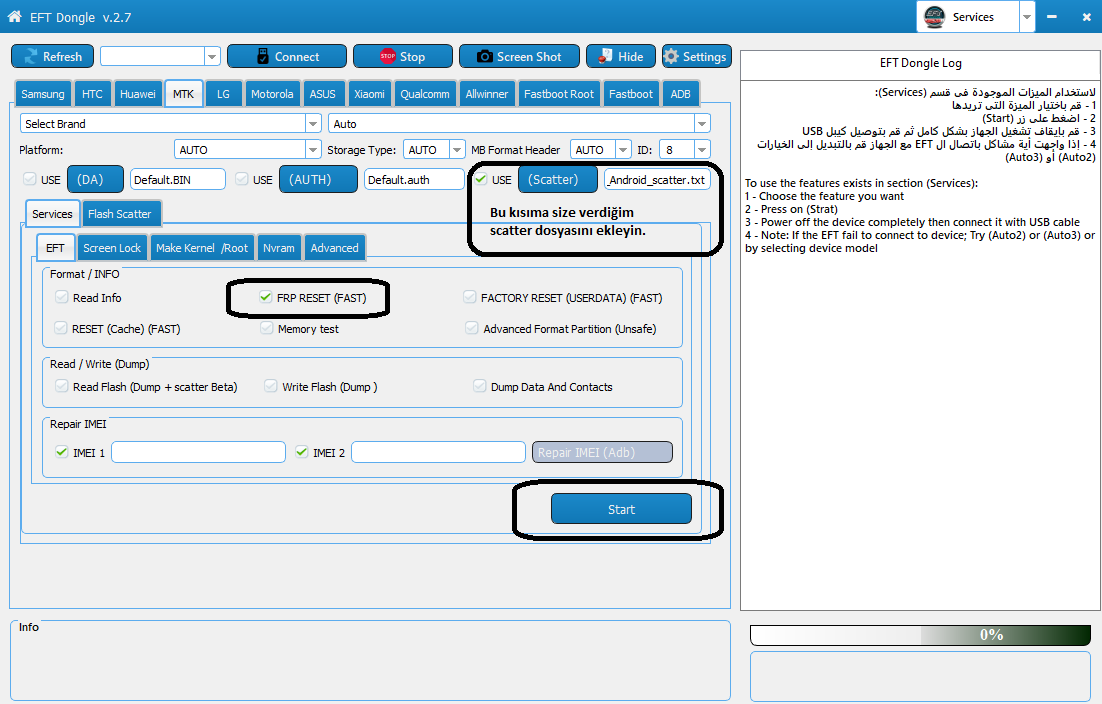1102x704 pixels.
Task: Click the (Scatter) file button
Action: [x=558, y=179]
